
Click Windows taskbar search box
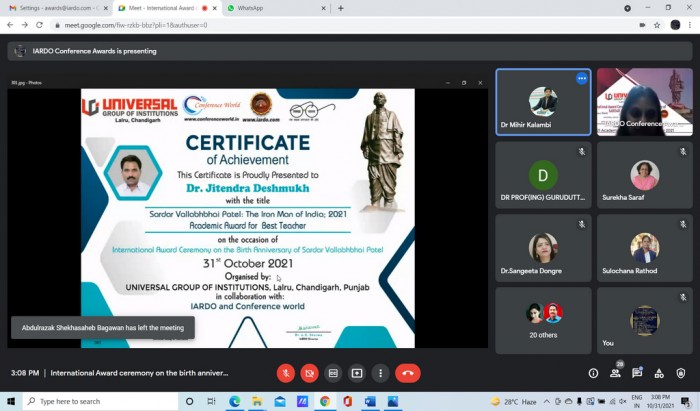[x=100, y=401]
